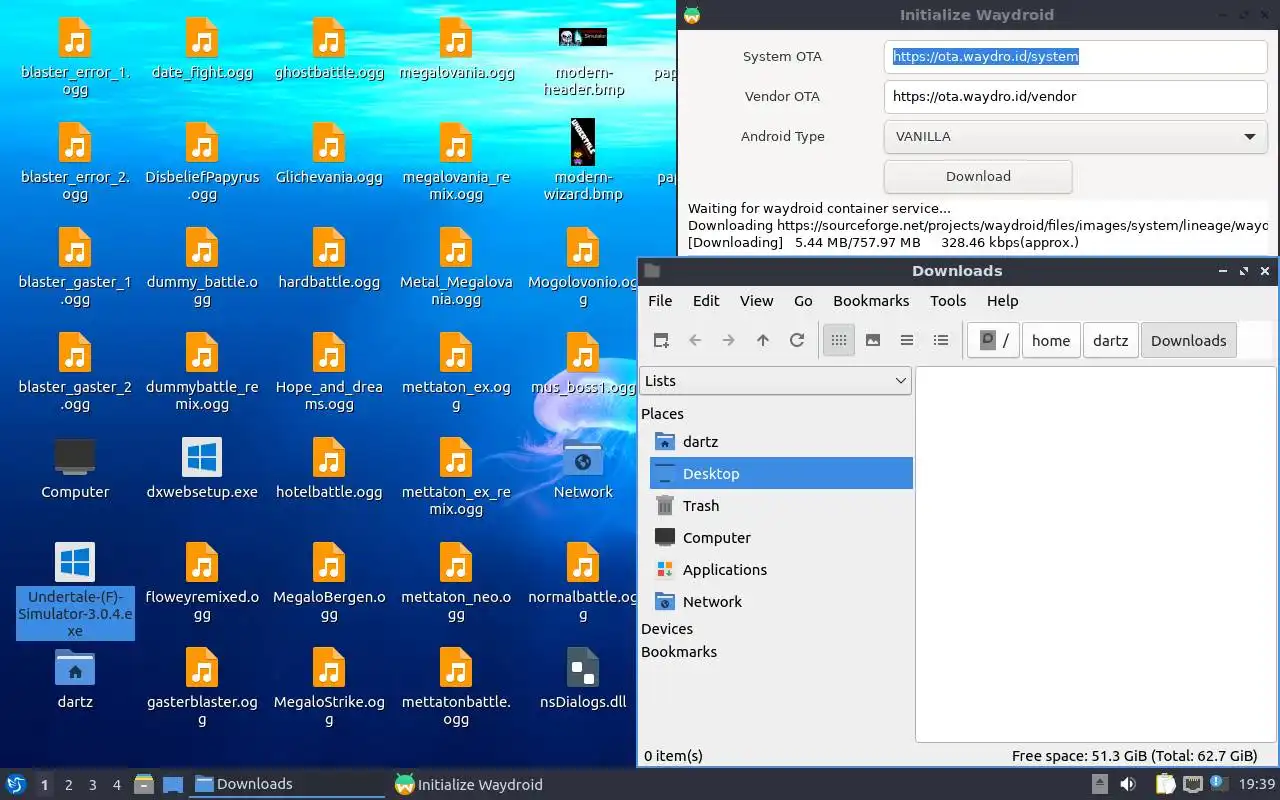This screenshot has width=1280, height=800.
Task: Open the removable media eject tray icon
Action: coord(1099,784)
